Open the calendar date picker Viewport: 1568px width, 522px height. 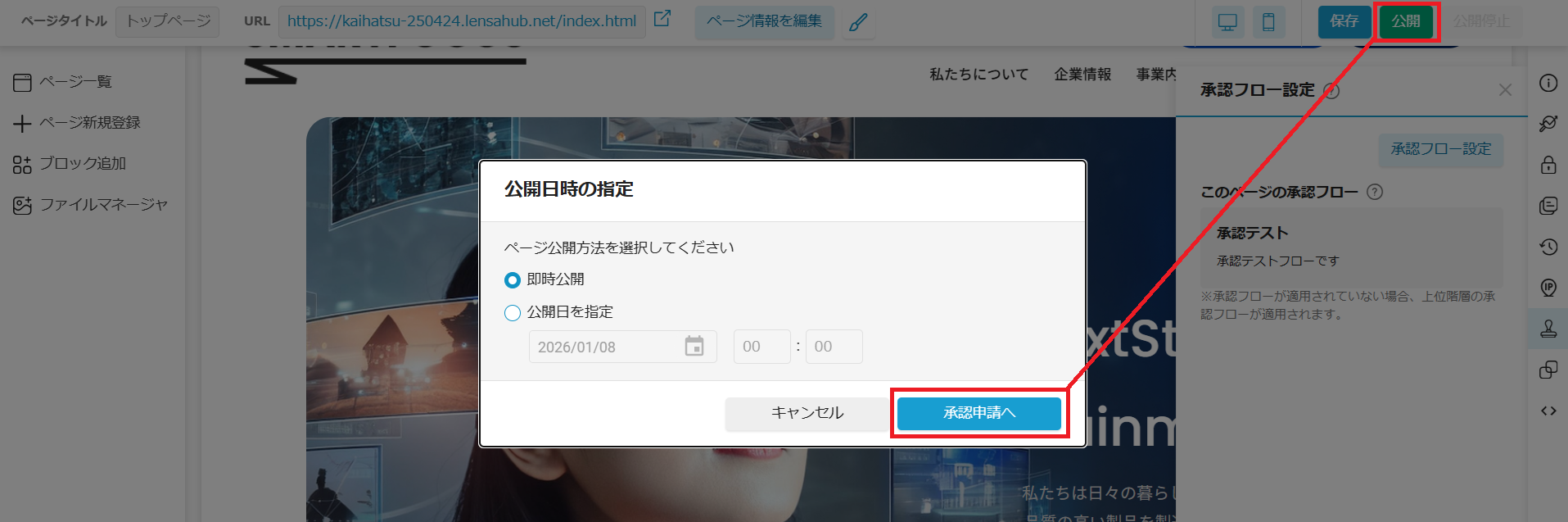point(694,347)
